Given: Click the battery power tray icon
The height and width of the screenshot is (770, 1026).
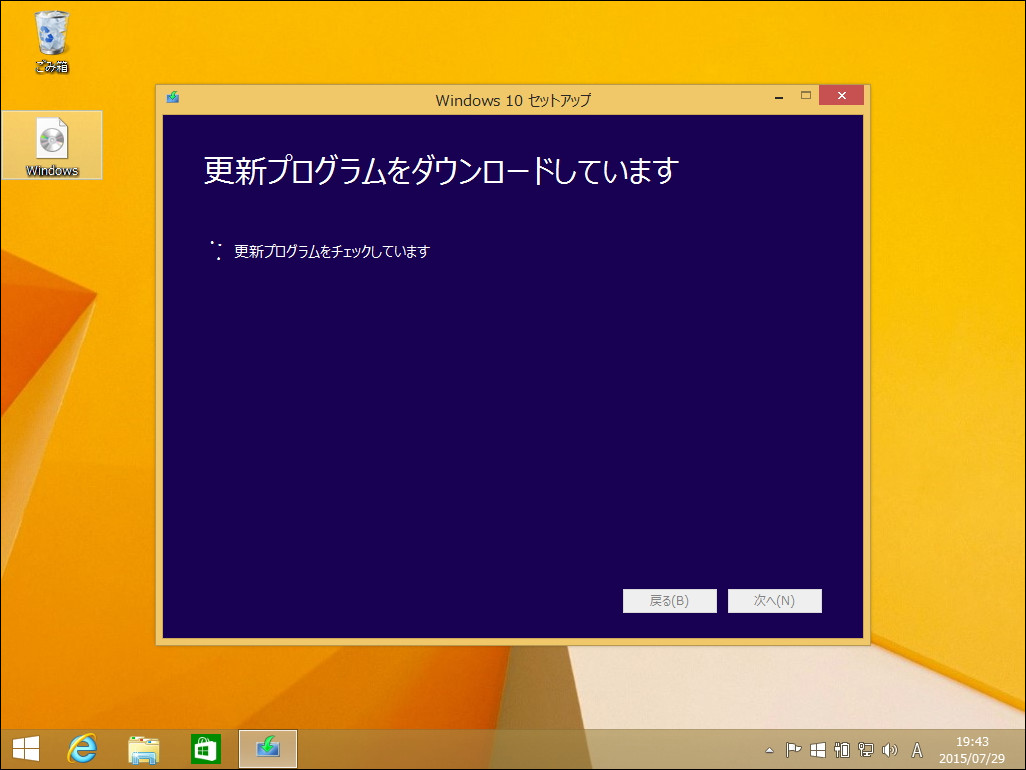Looking at the screenshot, I should [x=840, y=748].
